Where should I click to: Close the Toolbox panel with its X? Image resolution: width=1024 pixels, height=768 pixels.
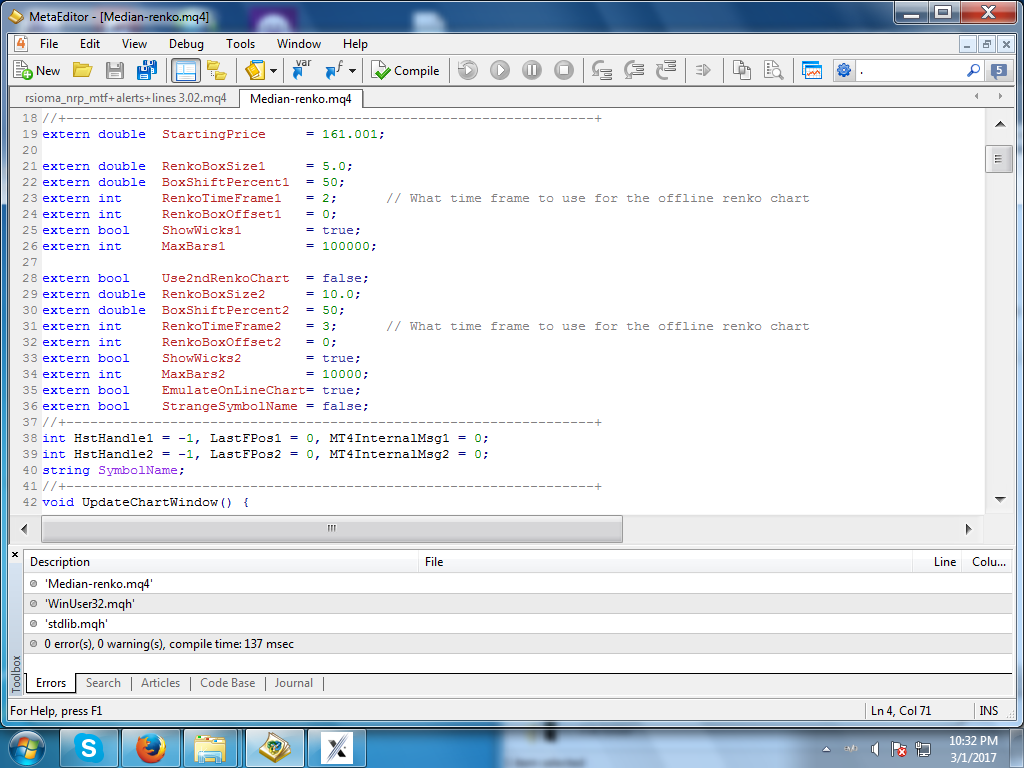tap(15, 554)
